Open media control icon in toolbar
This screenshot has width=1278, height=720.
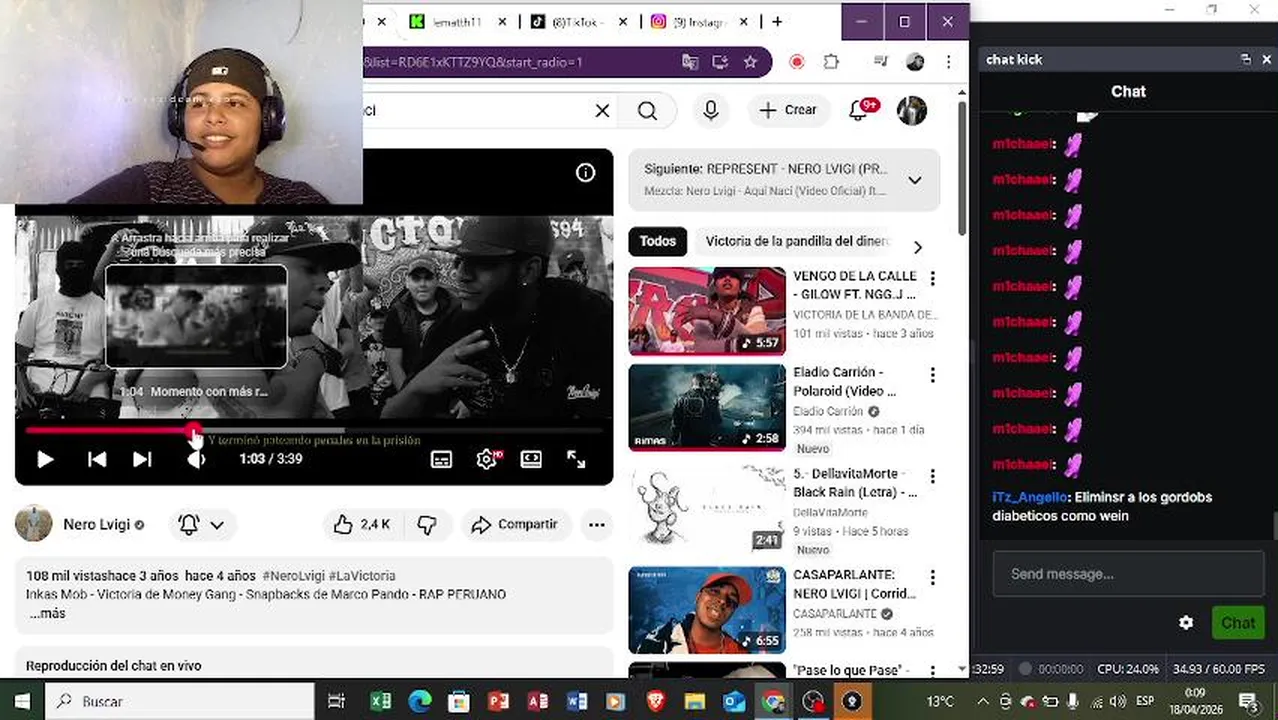(x=880, y=62)
